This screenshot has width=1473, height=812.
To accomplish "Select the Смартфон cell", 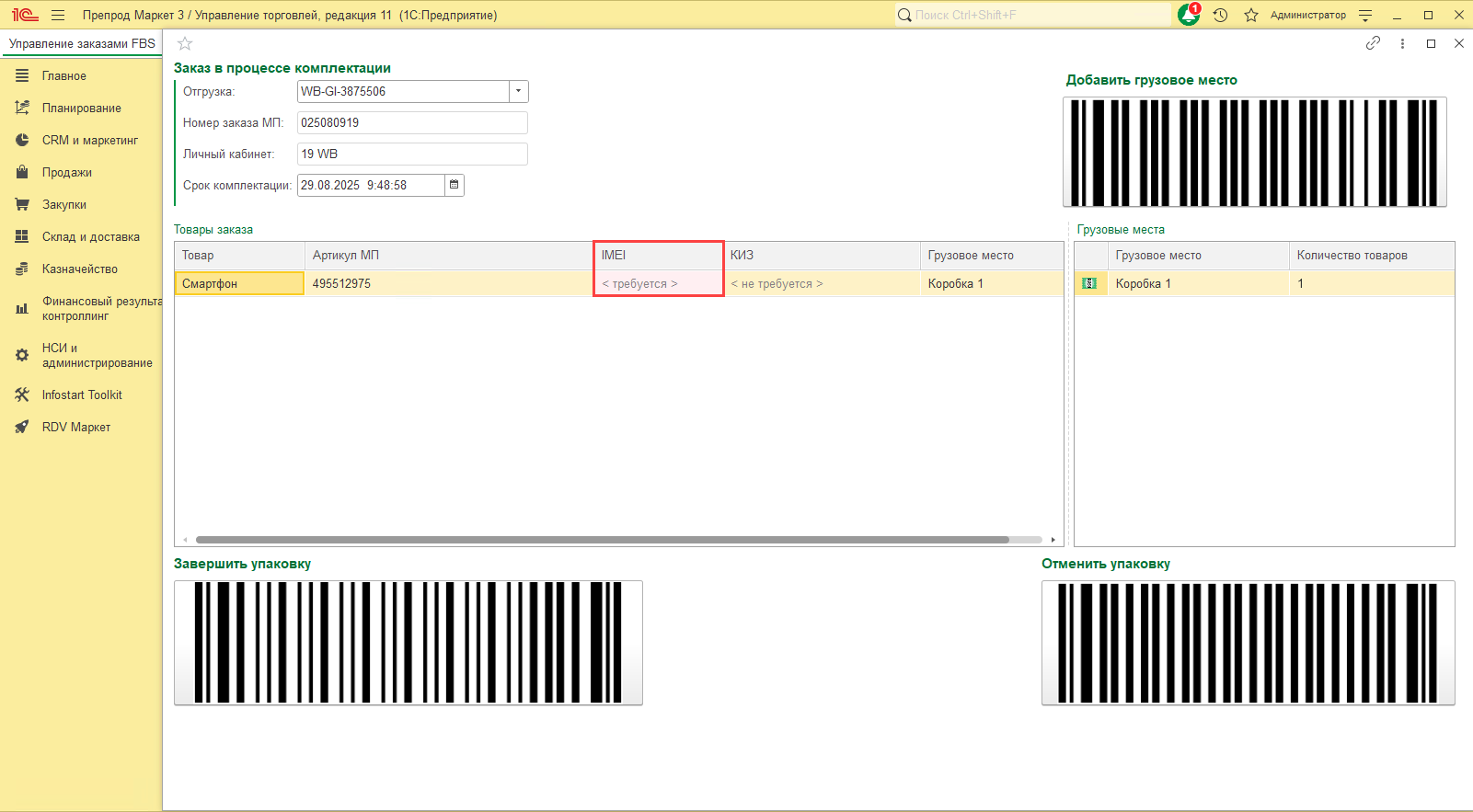I will pyautogui.click(x=239, y=283).
